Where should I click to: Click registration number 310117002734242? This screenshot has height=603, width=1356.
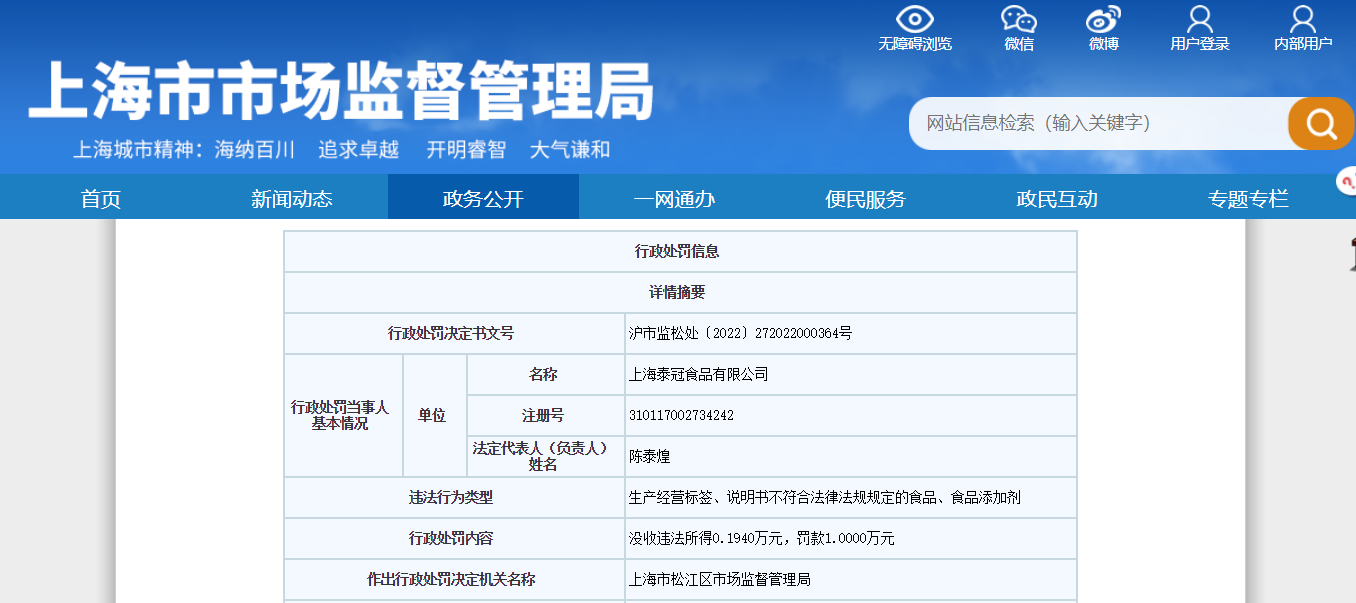point(681,415)
